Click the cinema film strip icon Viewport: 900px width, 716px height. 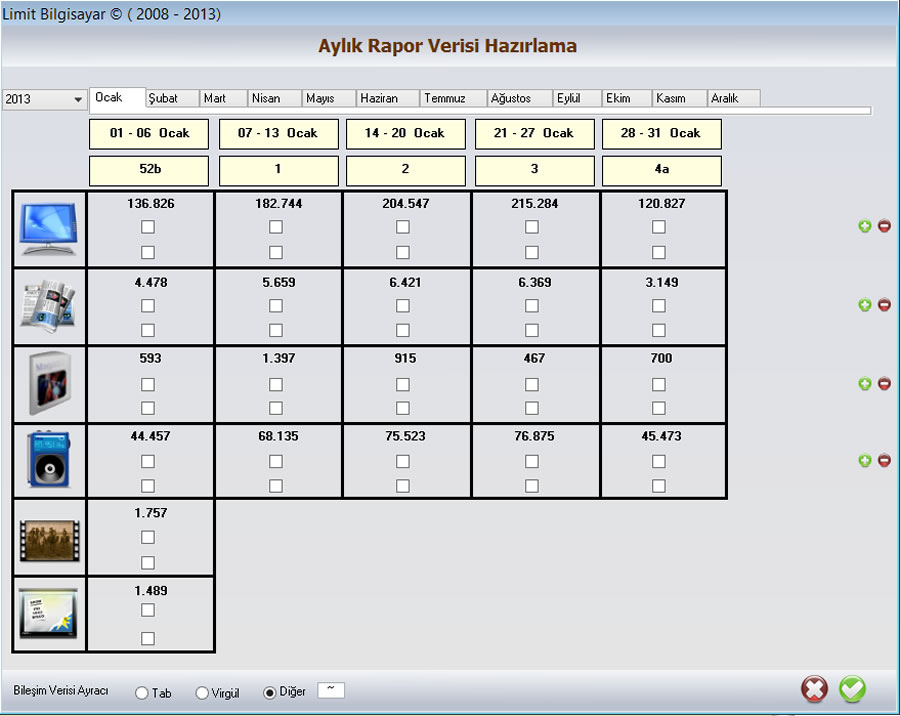(x=49, y=539)
